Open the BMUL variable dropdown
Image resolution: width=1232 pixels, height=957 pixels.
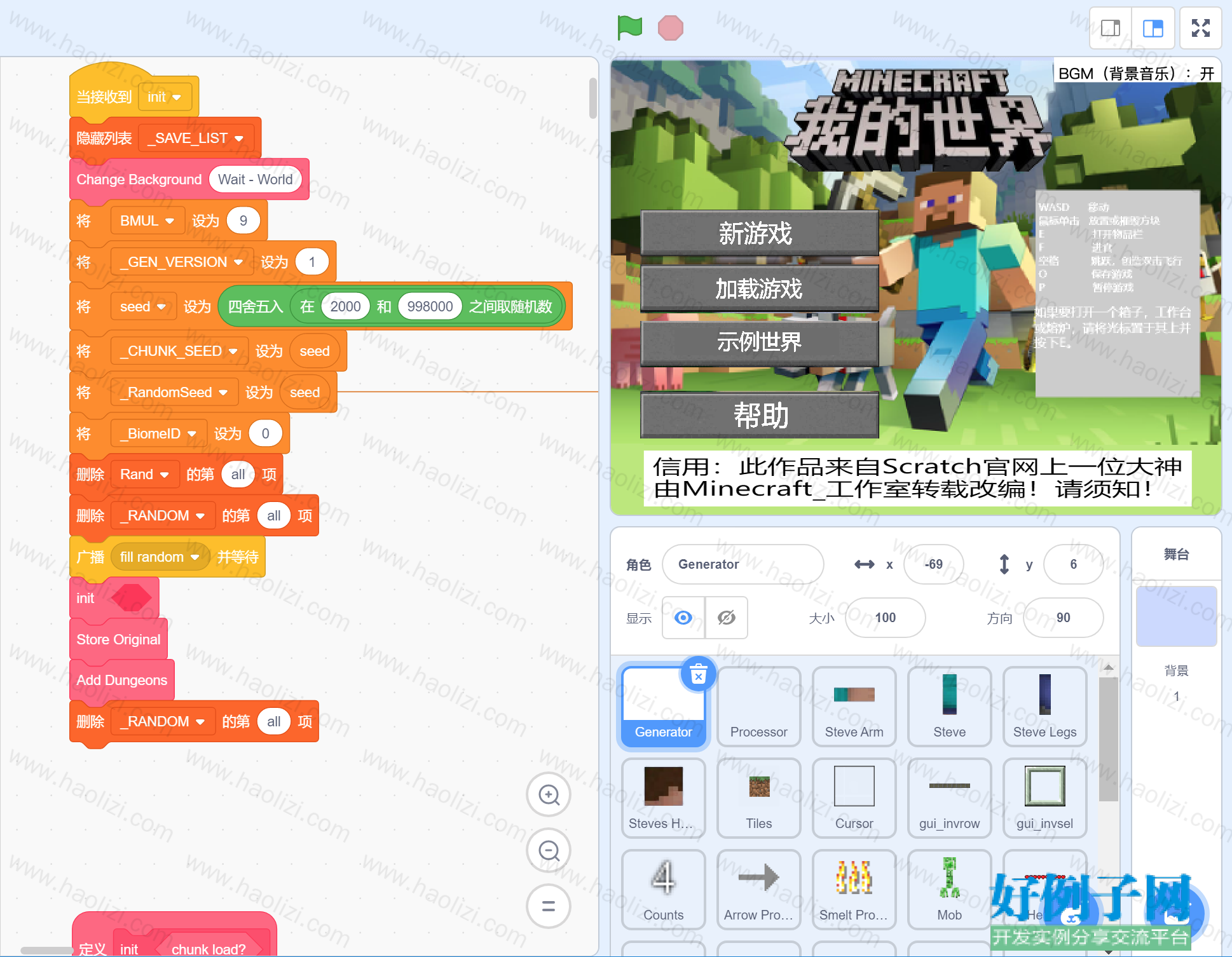click(x=147, y=221)
